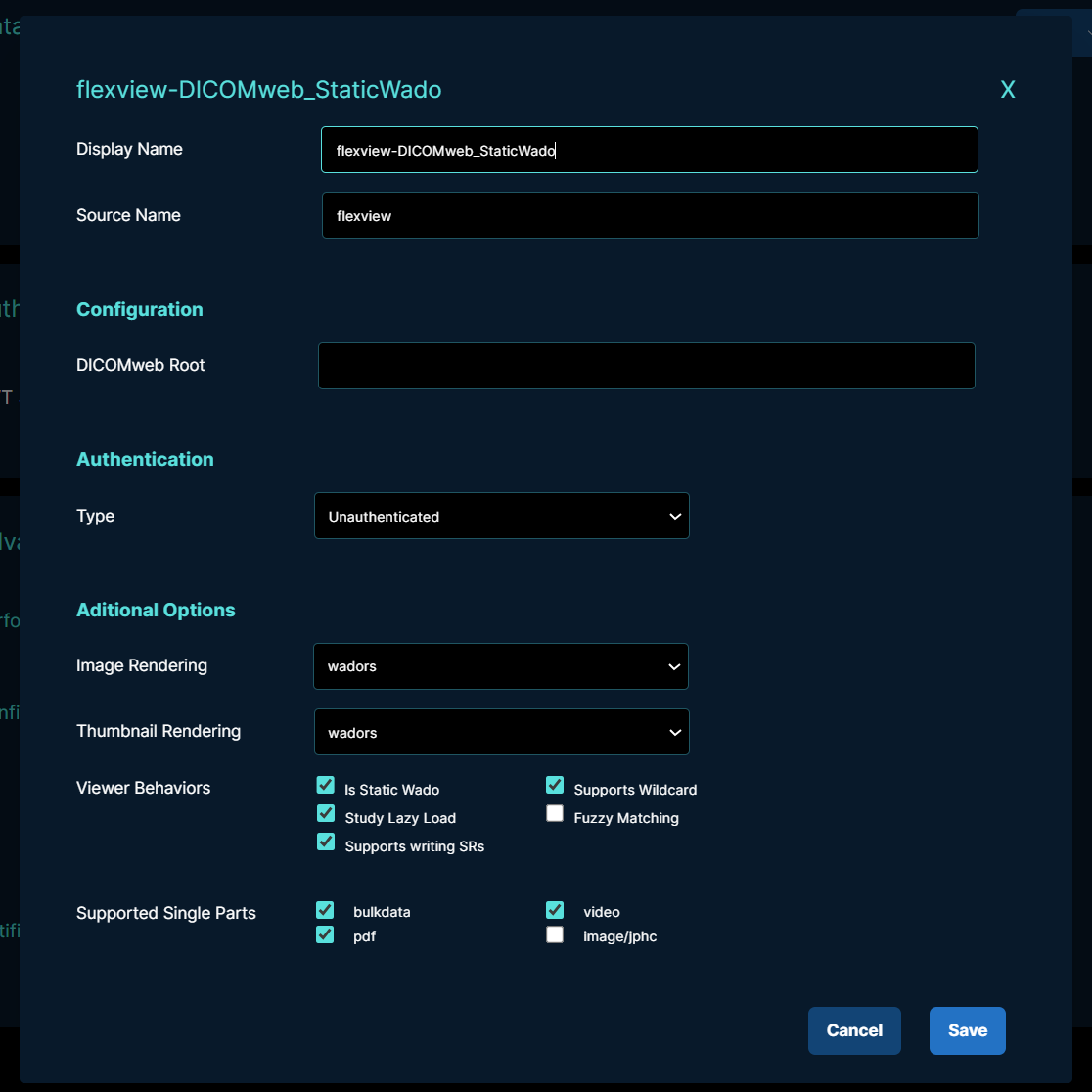
Task: Uncheck the video checkbox
Action: click(555, 909)
